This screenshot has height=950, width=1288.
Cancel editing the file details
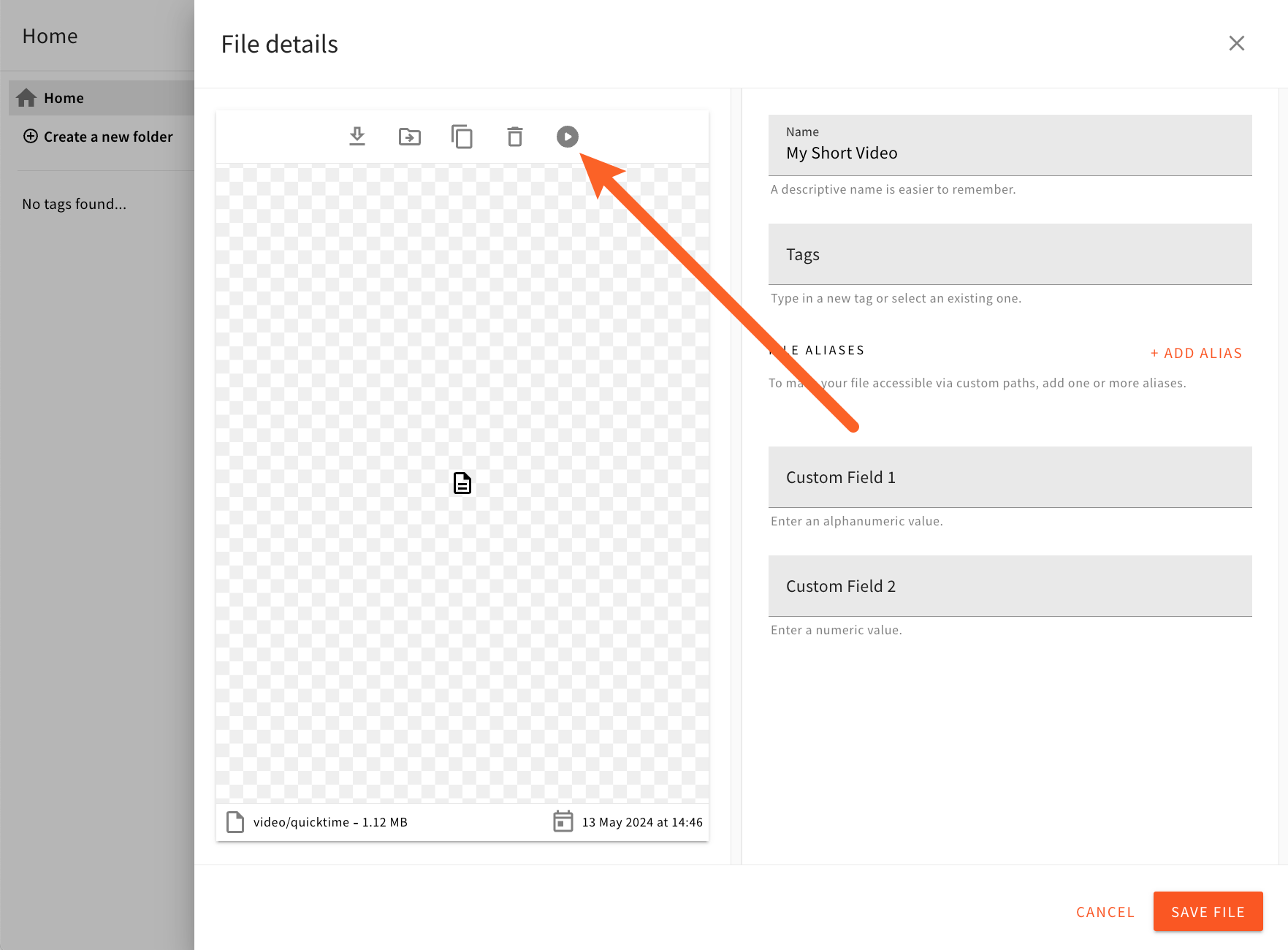pos(1105,911)
